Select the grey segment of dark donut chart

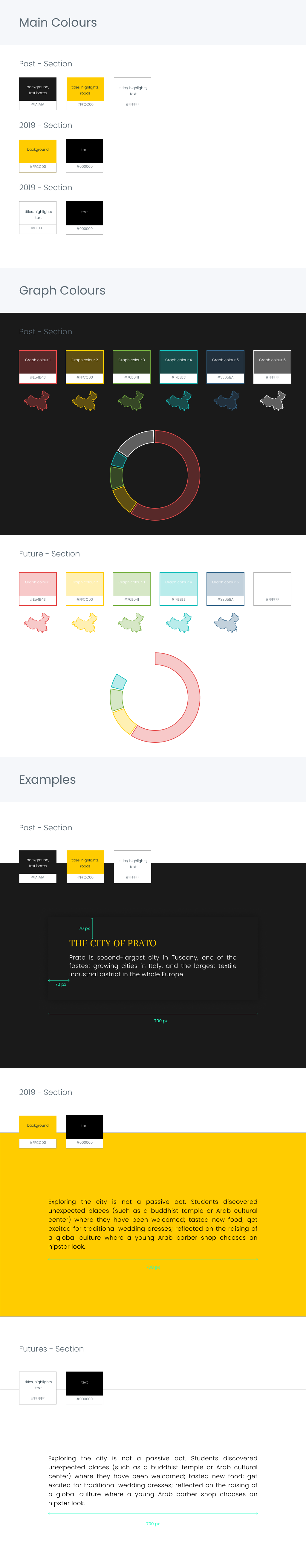click(x=135, y=443)
